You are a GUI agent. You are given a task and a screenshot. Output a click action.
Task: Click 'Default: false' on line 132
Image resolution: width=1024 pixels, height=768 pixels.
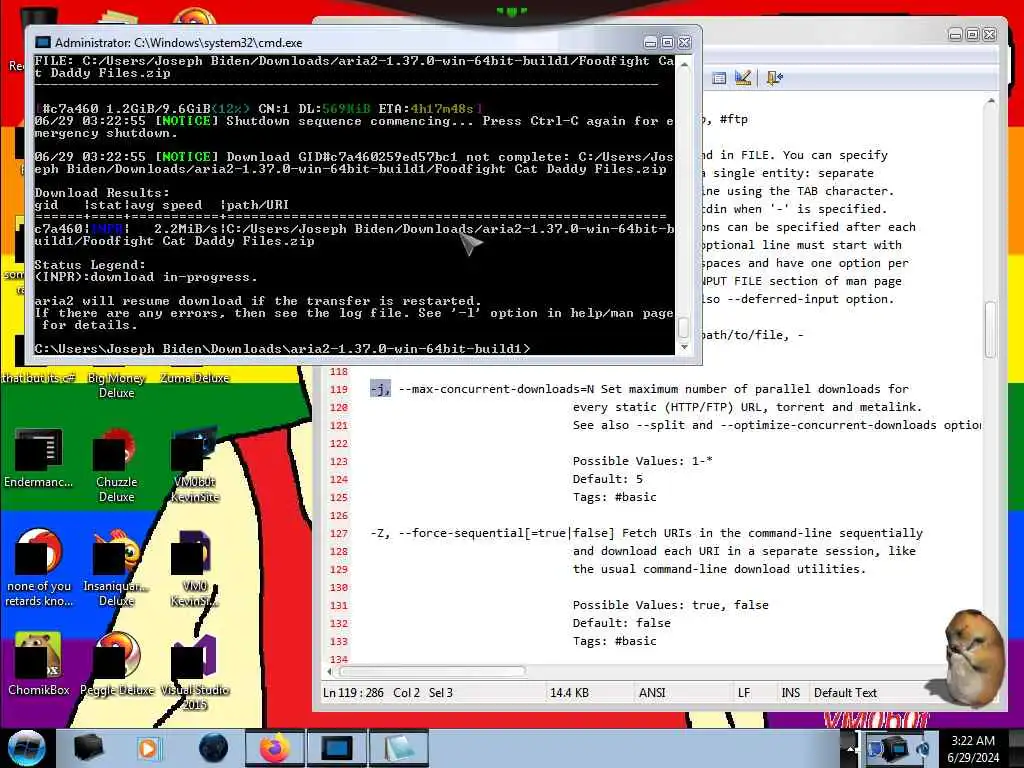[x=622, y=623]
